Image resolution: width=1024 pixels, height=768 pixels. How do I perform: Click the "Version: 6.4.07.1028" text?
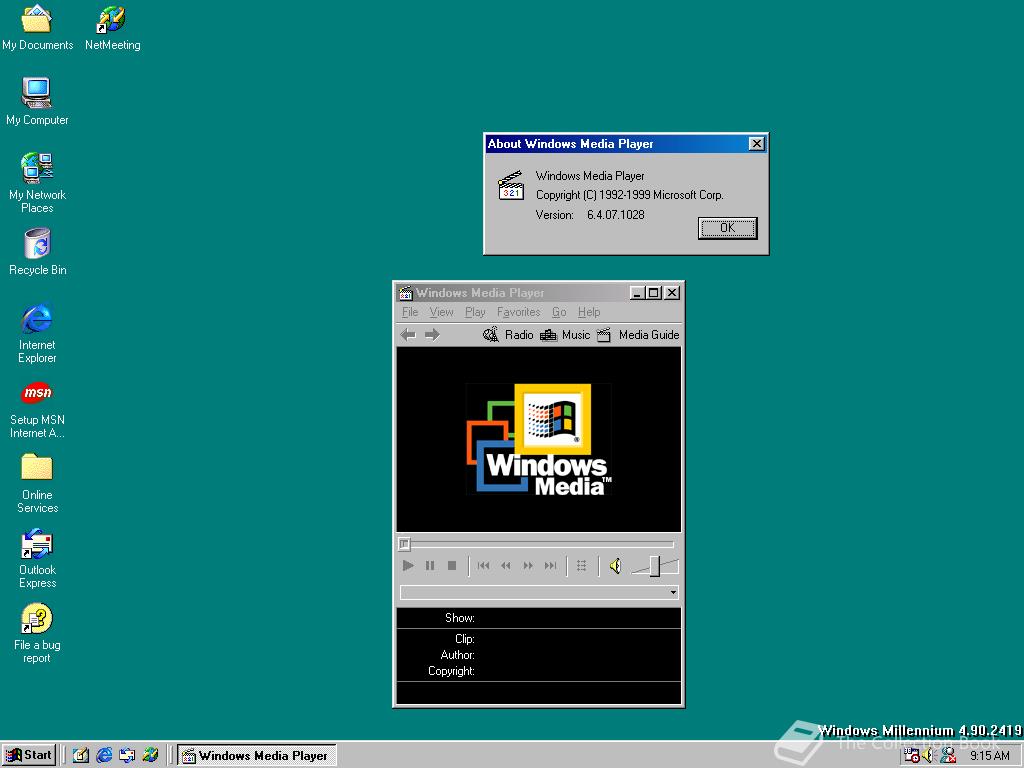tap(590, 215)
